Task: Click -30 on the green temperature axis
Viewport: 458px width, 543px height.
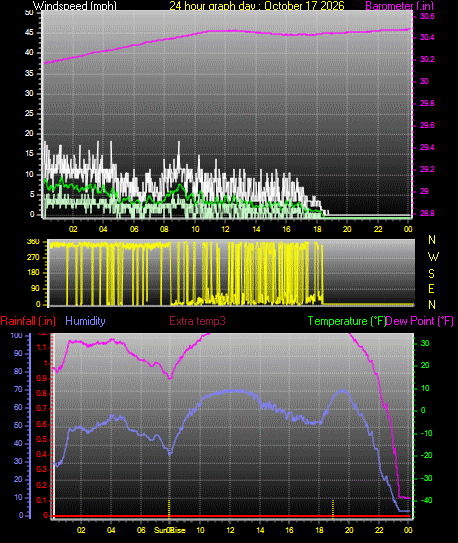Action: [x=426, y=478]
